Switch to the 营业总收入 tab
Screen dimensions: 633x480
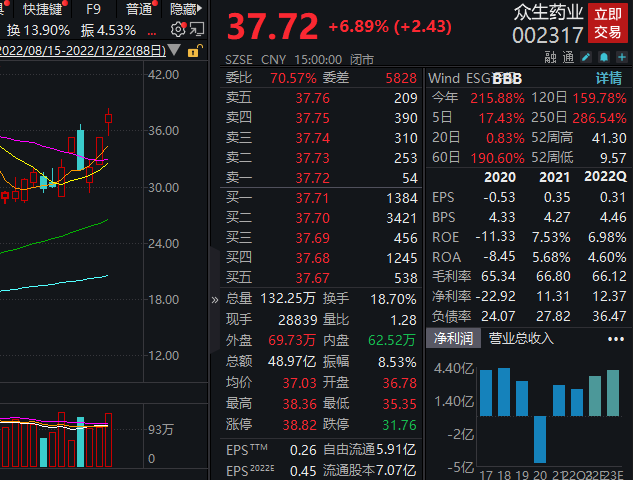[521, 338]
